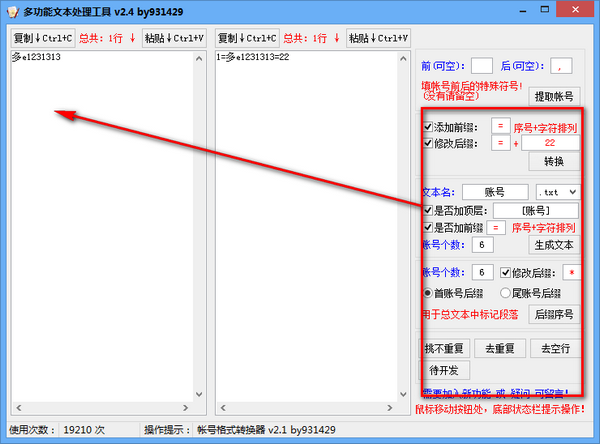This screenshot has height=444, width=600.
Task: Click the left text area's scrollbar up arrow
Action: click(197, 61)
